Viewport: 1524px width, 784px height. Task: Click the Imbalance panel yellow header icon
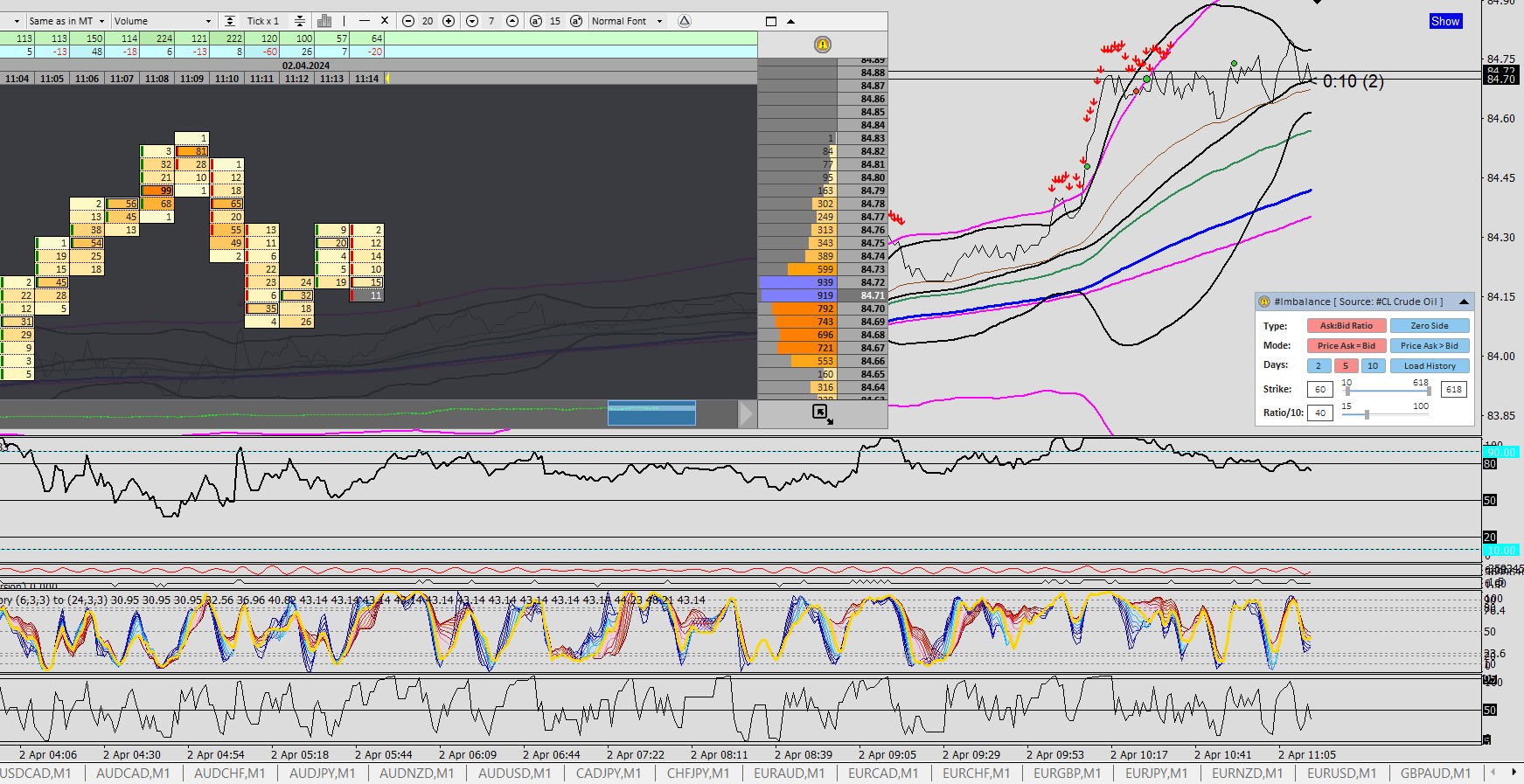(x=1264, y=302)
